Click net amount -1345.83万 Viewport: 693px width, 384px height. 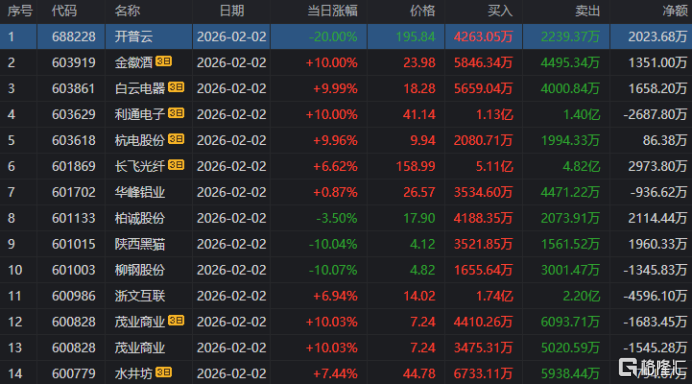655,270
